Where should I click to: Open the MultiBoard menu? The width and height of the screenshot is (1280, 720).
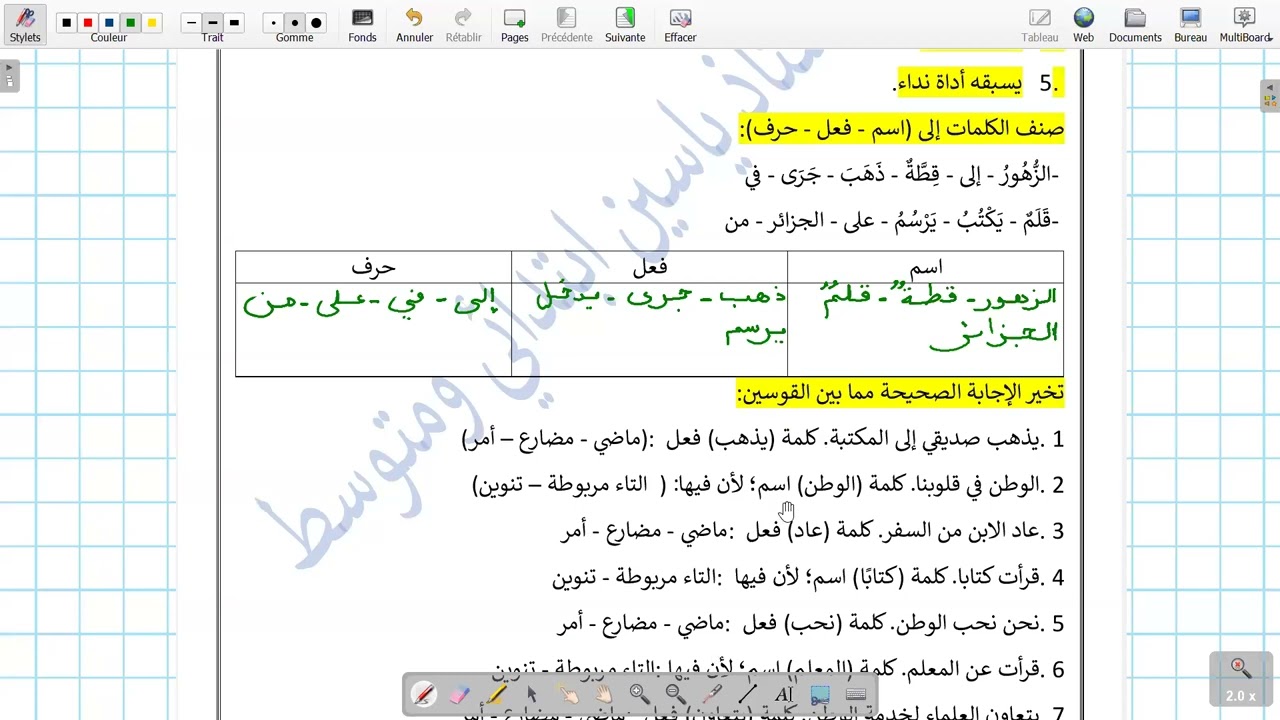1245,25
